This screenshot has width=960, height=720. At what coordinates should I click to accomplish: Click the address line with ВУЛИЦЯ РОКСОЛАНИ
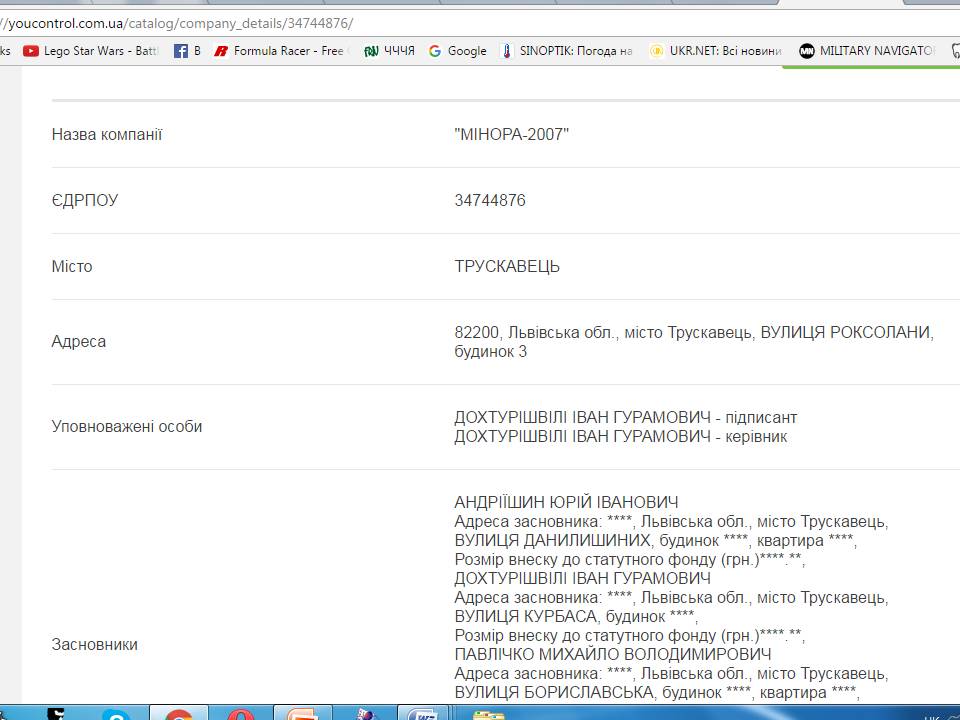pyautogui.click(x=693, y=333)
